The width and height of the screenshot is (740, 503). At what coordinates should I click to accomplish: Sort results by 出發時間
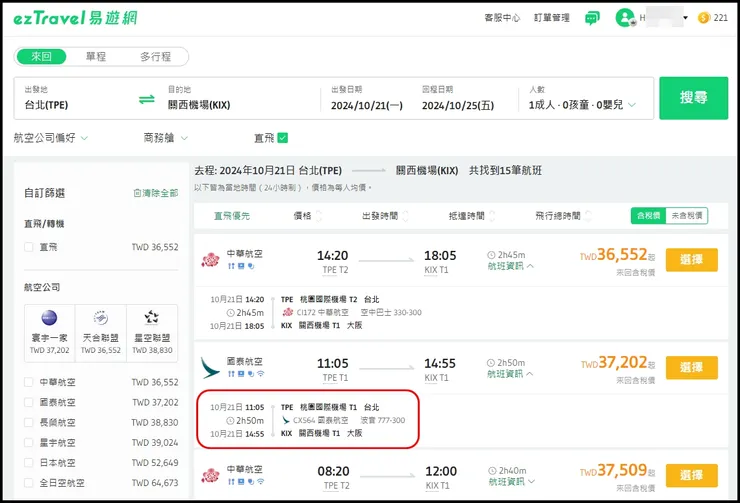pos(385,216)
